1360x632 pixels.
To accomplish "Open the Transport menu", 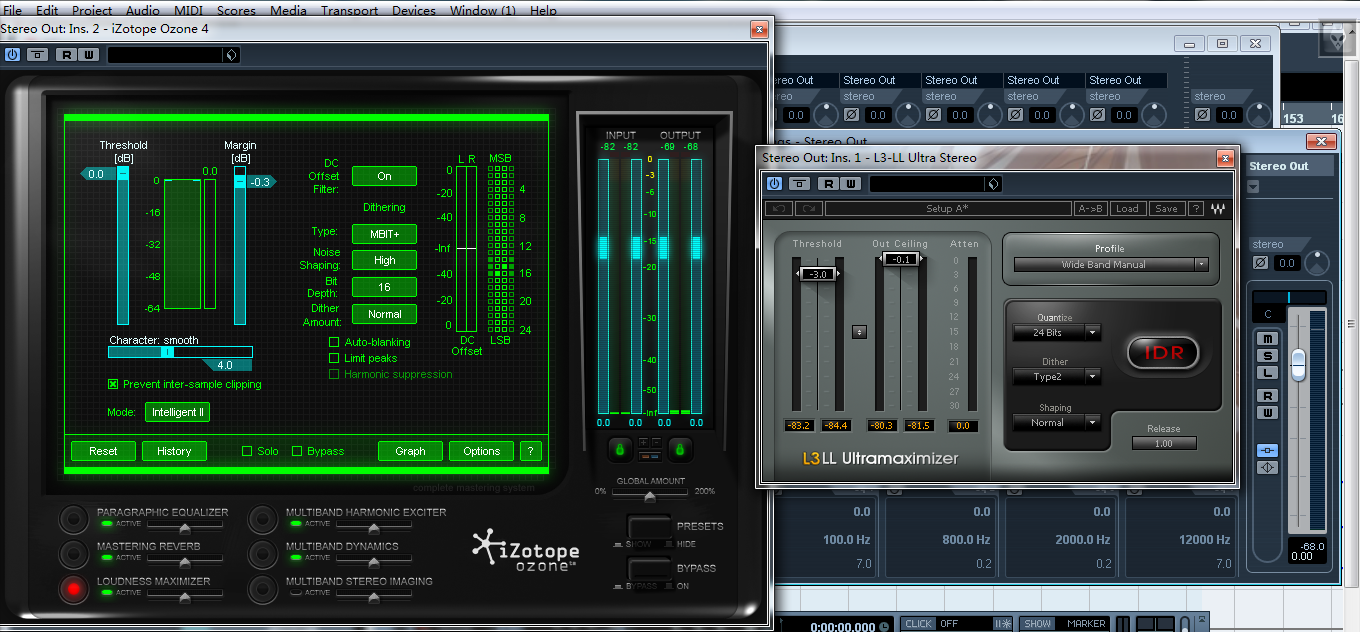I will point(349,11).
